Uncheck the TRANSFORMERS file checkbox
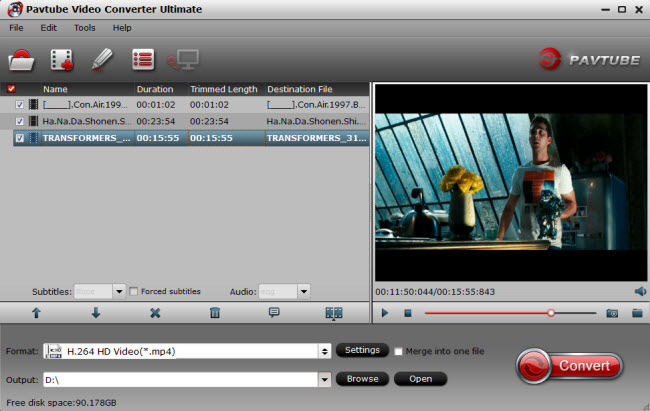 point(19,138)
